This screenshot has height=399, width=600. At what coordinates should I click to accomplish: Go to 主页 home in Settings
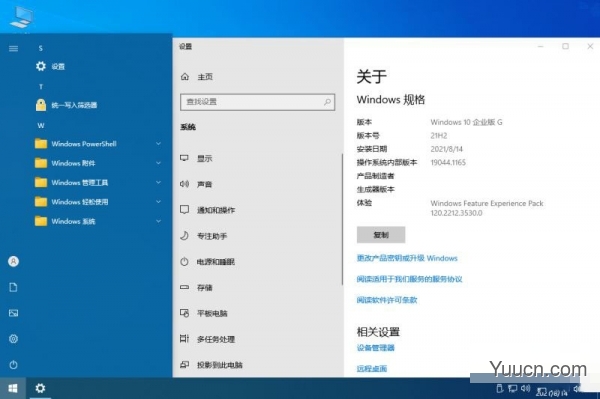click(x=196, y=77)
